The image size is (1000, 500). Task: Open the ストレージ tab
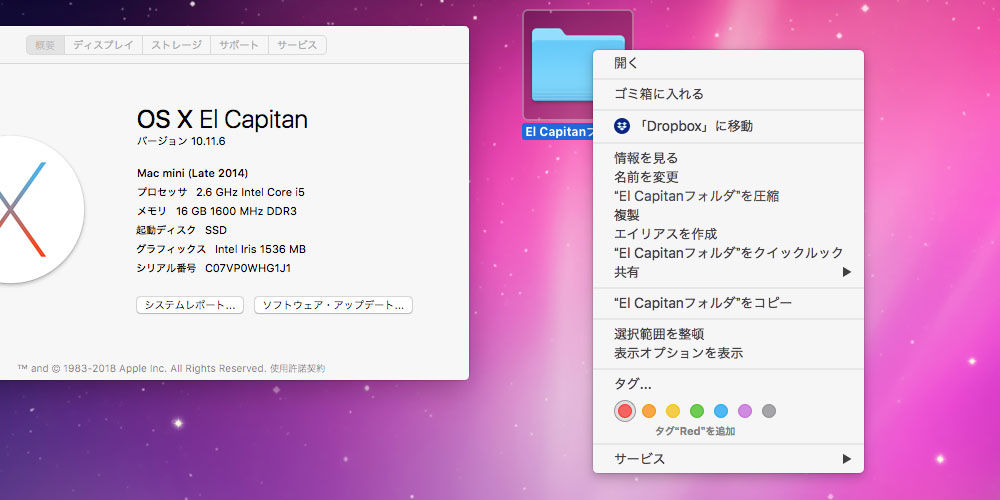[177, 45]
